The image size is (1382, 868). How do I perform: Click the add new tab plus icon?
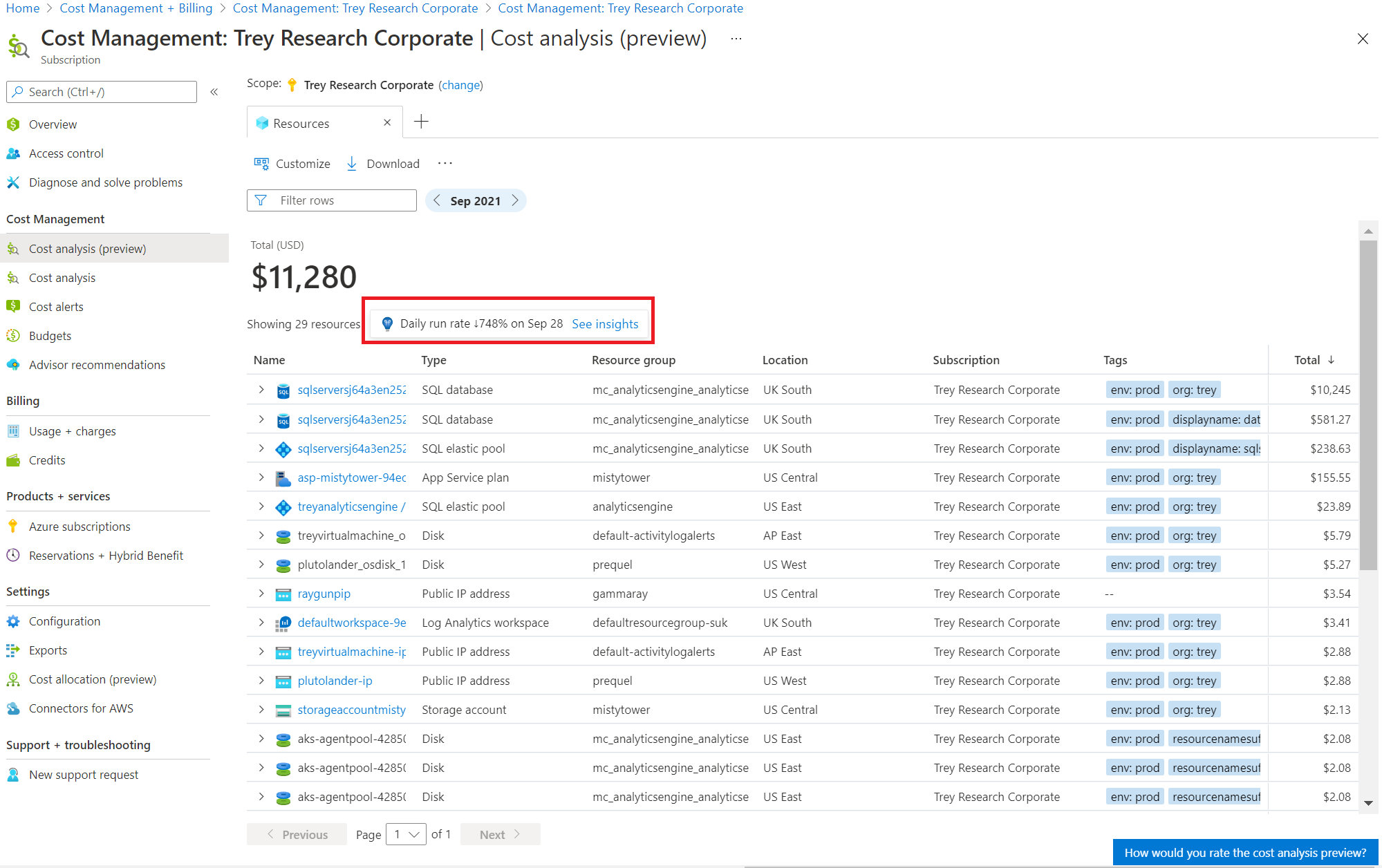(421, 122)
